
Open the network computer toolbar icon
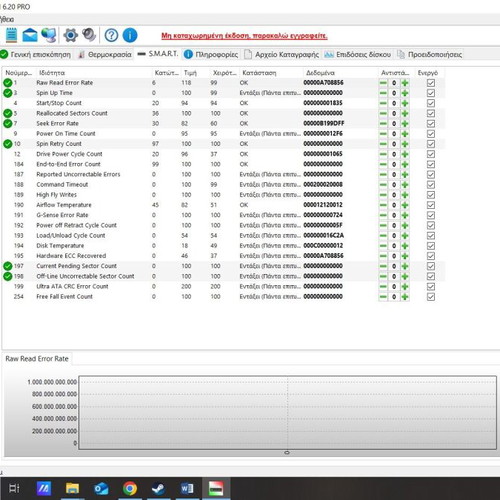(x=49, y=35)
